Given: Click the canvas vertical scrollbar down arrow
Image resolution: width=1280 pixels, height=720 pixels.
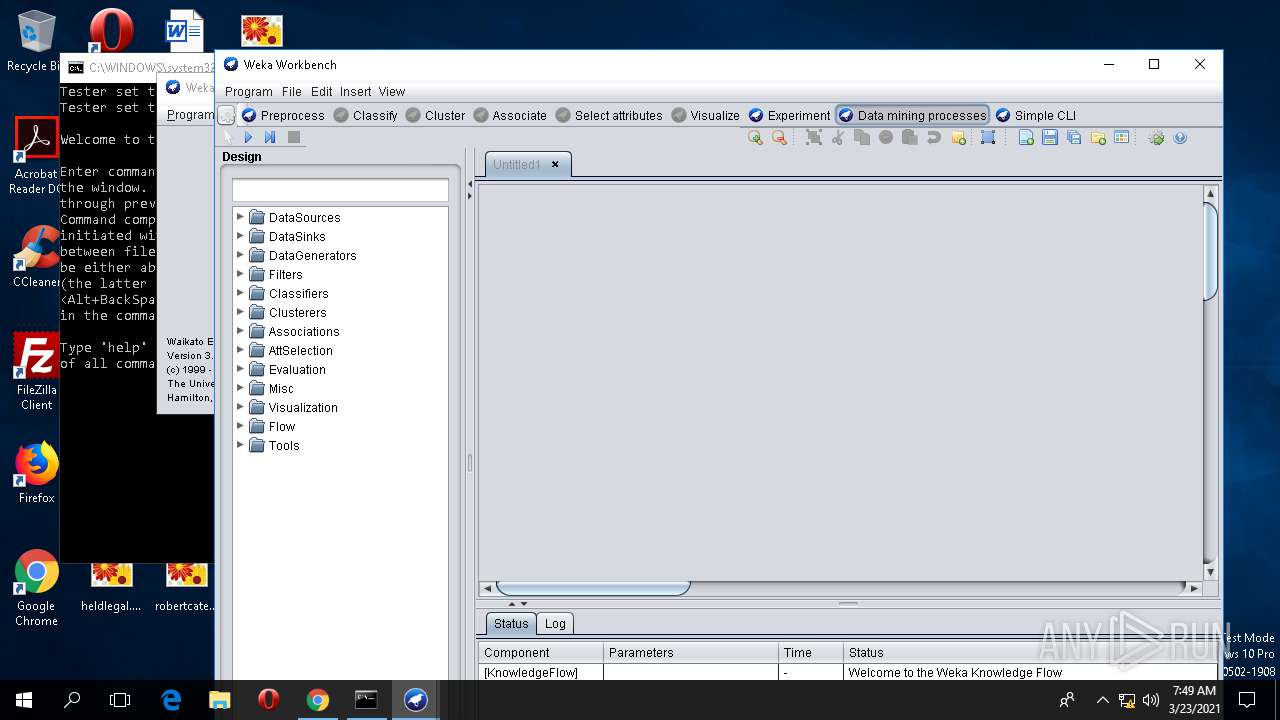Looking at the screenshot, I should [1210, 572].
